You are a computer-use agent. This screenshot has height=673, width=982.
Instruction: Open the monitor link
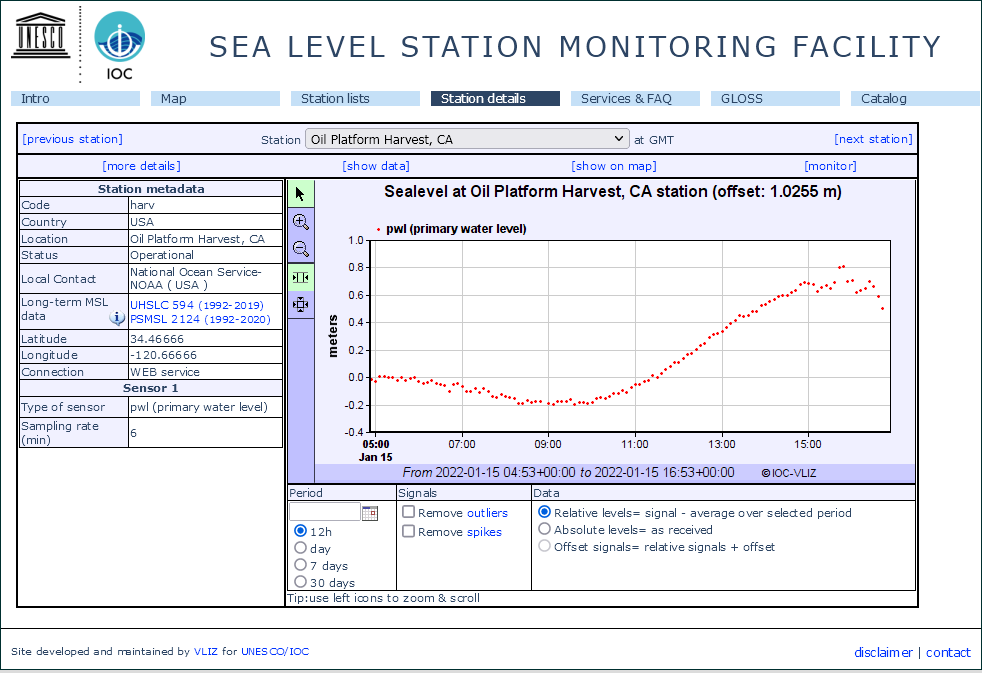(830, 166)
